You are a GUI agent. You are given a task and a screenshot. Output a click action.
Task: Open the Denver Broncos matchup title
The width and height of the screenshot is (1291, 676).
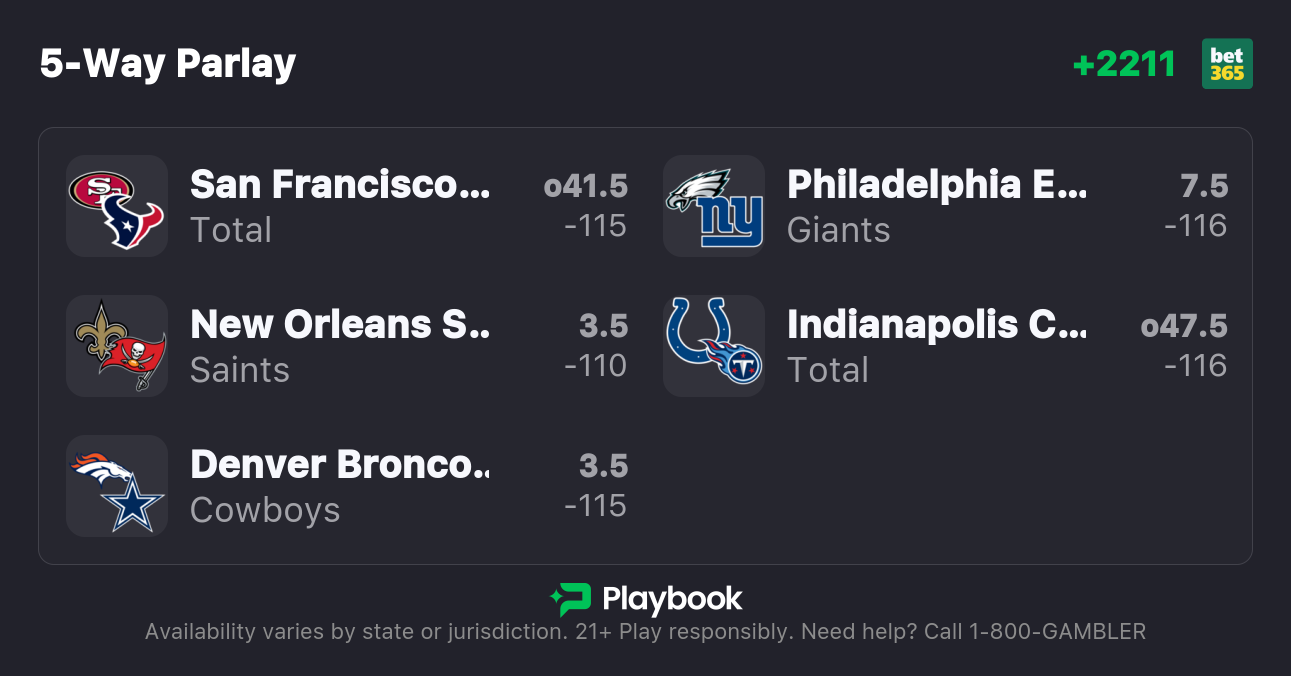point(340,465)
